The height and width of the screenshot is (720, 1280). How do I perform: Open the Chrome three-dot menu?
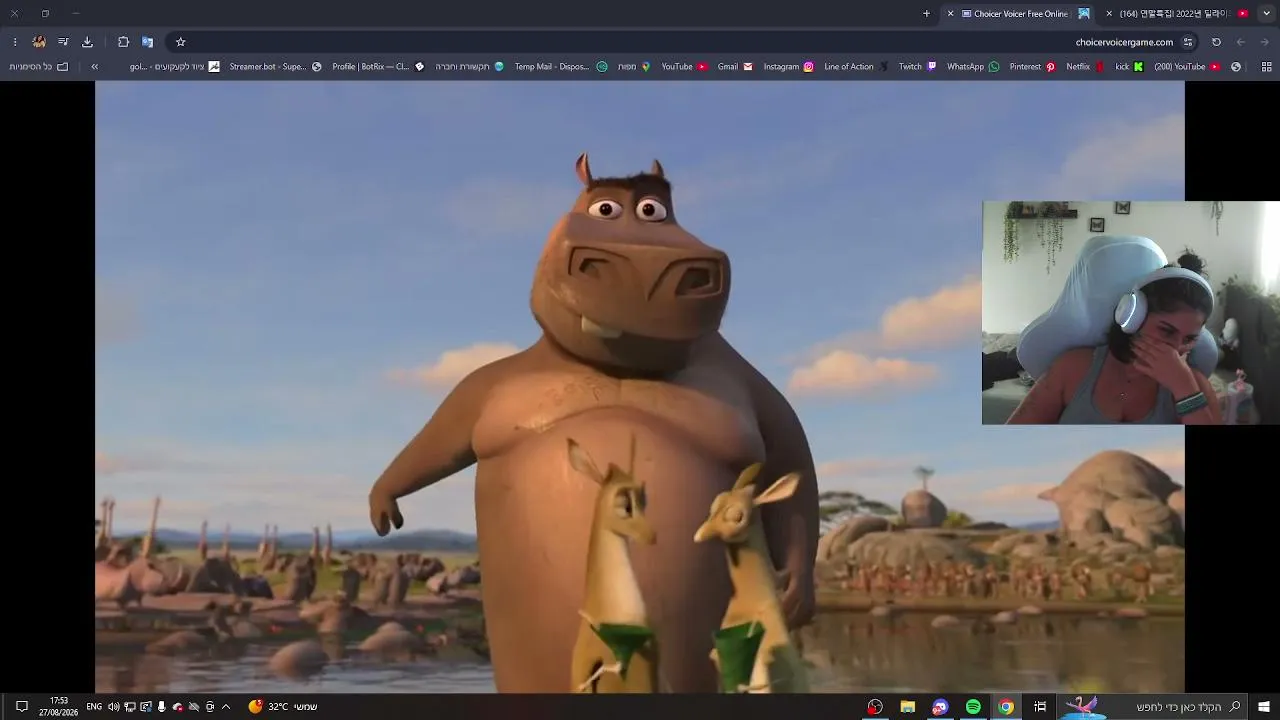(15, 42)
